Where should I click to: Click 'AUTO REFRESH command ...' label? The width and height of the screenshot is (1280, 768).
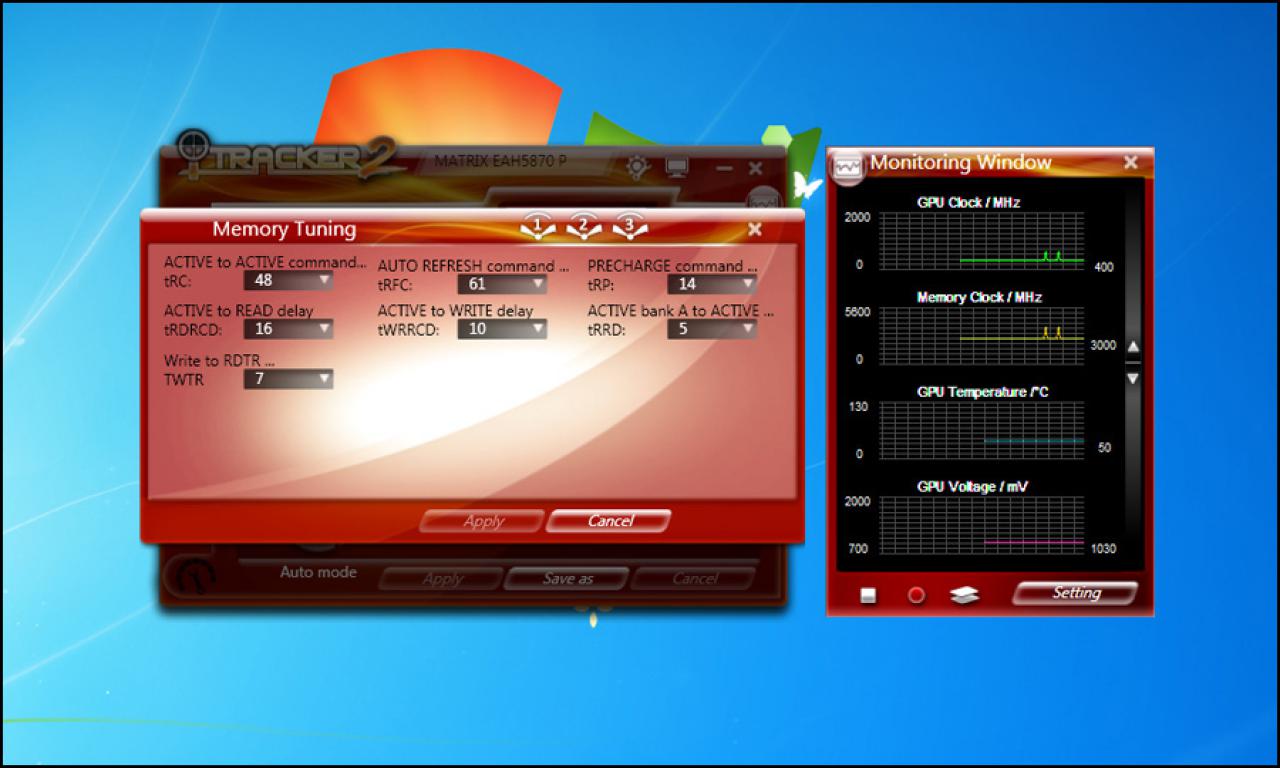tap(473, 266)
